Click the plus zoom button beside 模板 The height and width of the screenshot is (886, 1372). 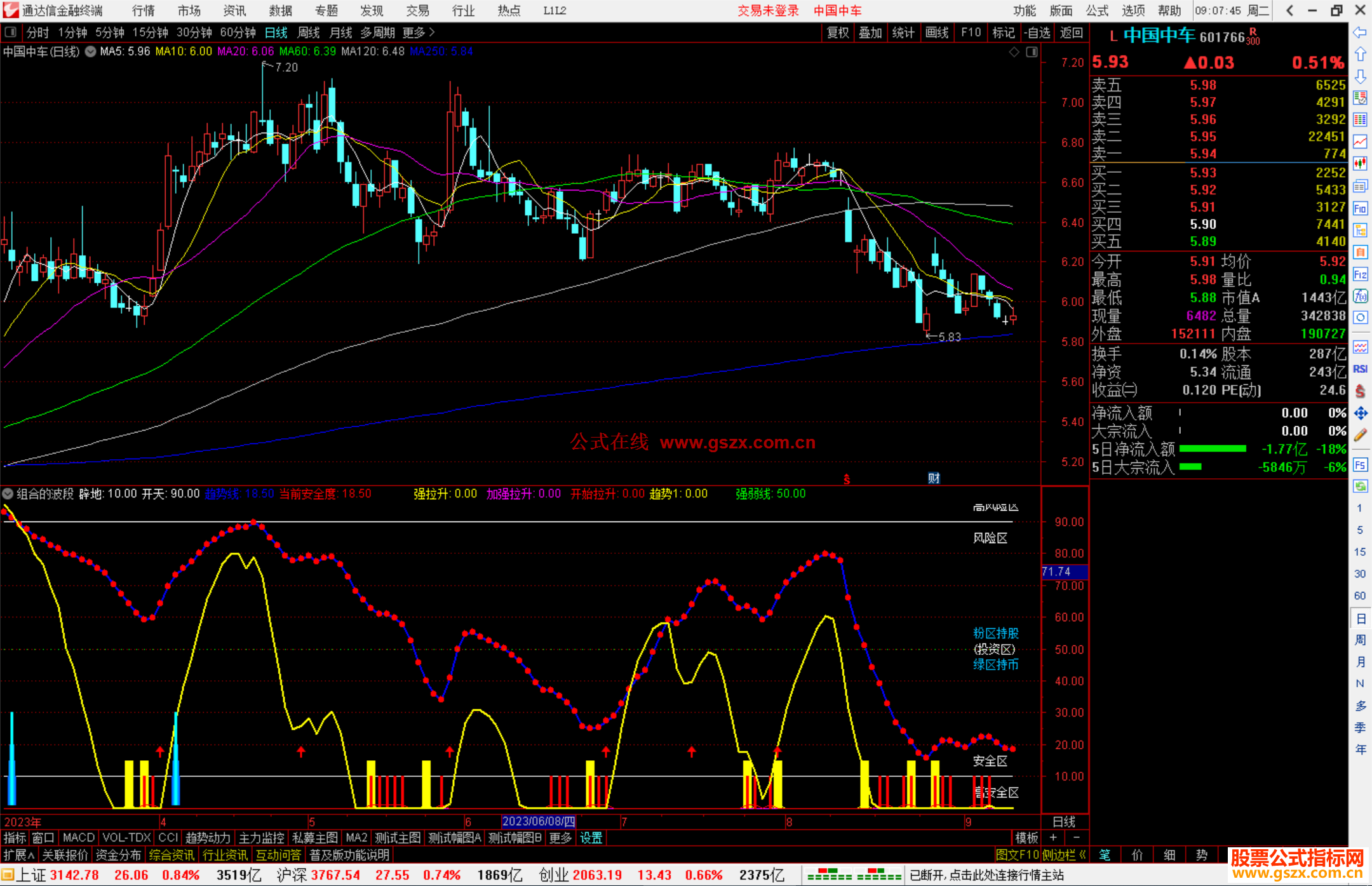(1053, 838)
